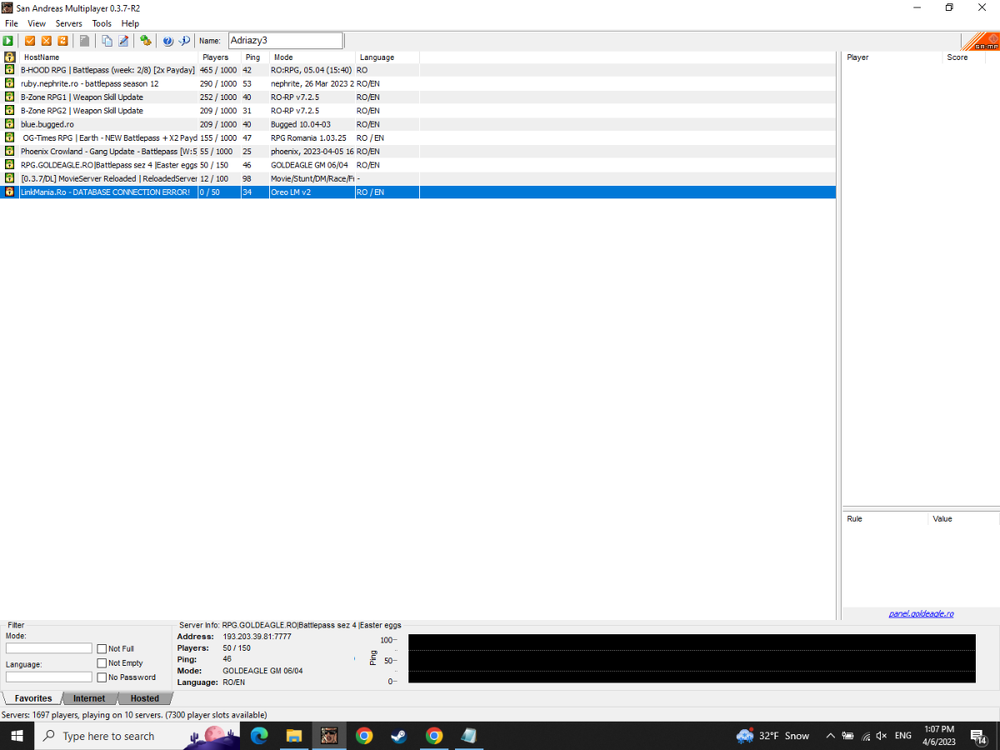
Task: Enable the Not Full filter checkbox
Action: 102,649
